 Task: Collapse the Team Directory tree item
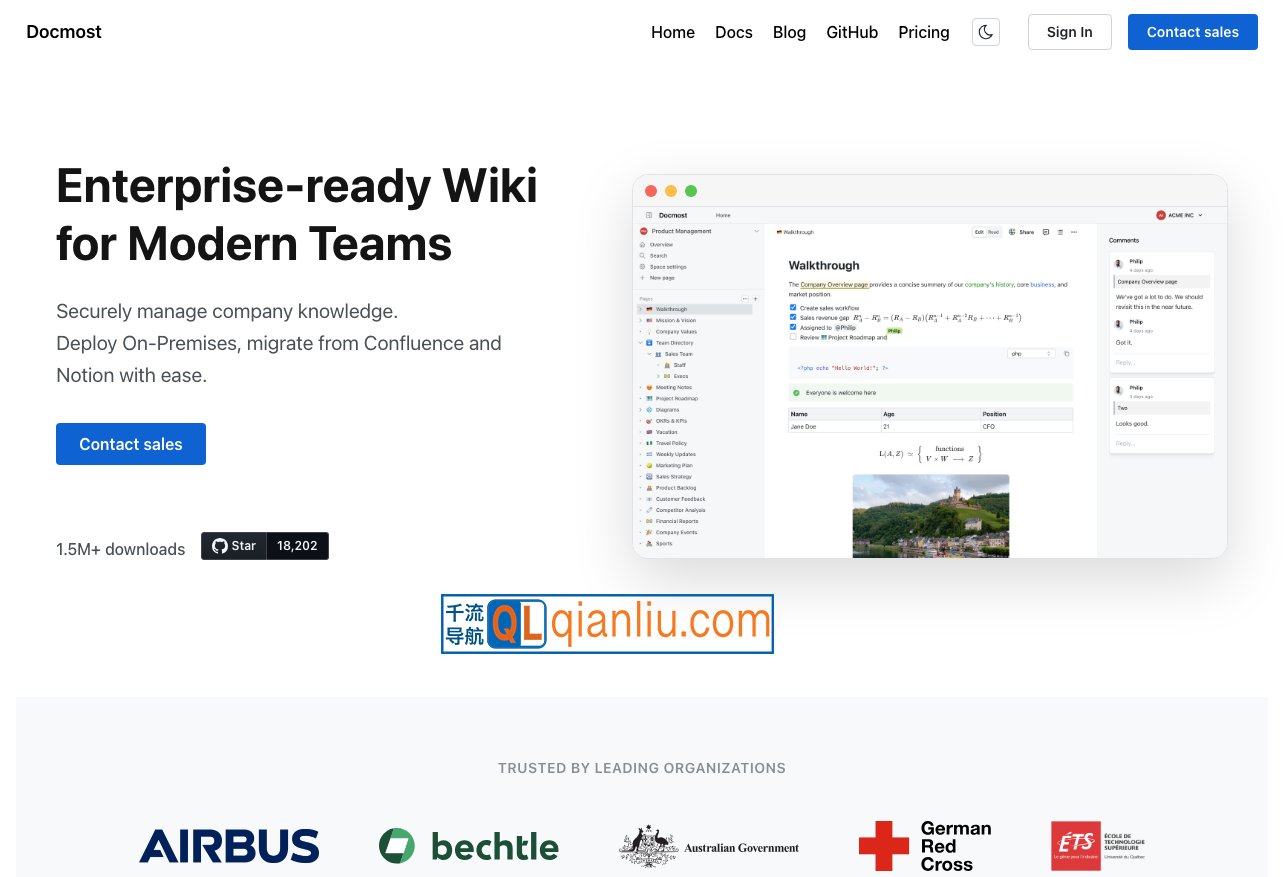[x=641, y=343]
